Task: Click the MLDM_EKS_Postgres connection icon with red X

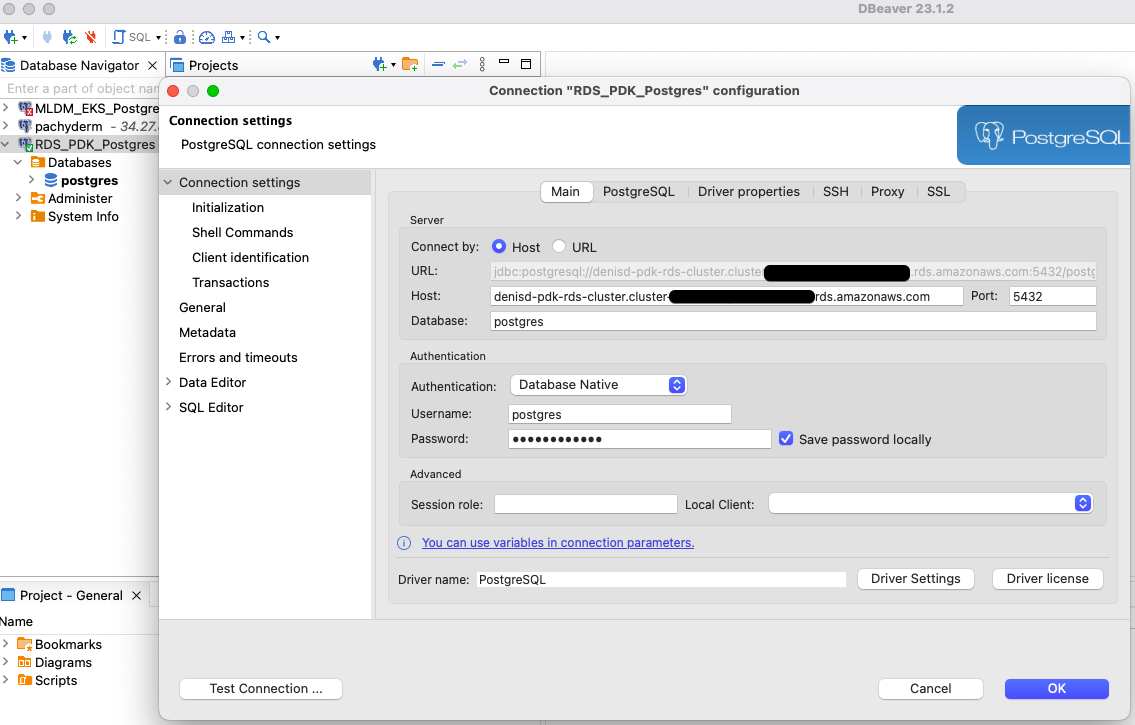Action: pos(25,109)
